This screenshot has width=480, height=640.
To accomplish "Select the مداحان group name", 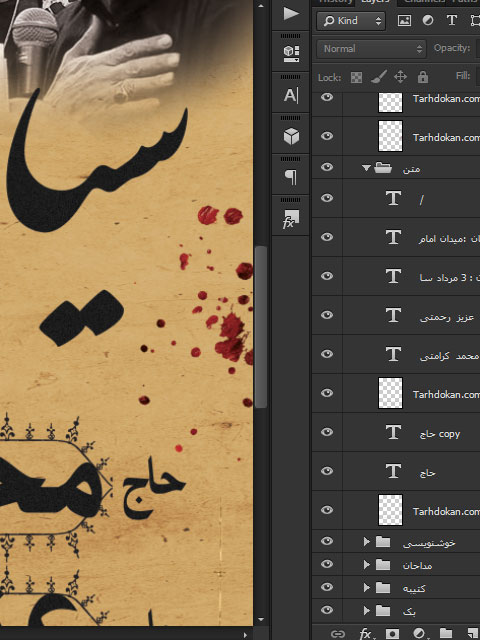I will click(417, 565).
